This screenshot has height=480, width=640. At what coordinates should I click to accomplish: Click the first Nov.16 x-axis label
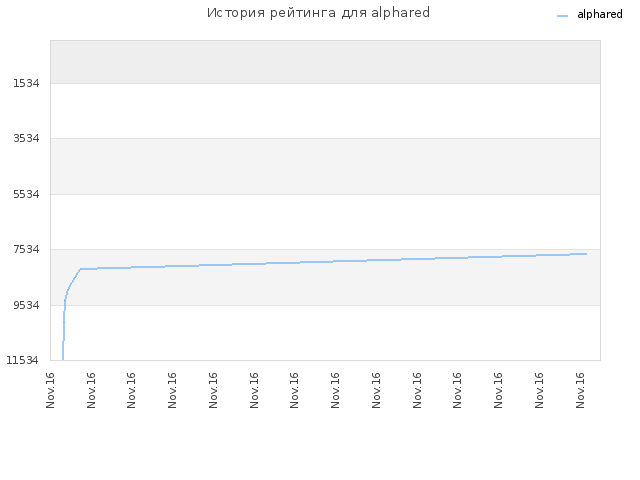click(50, 390)
